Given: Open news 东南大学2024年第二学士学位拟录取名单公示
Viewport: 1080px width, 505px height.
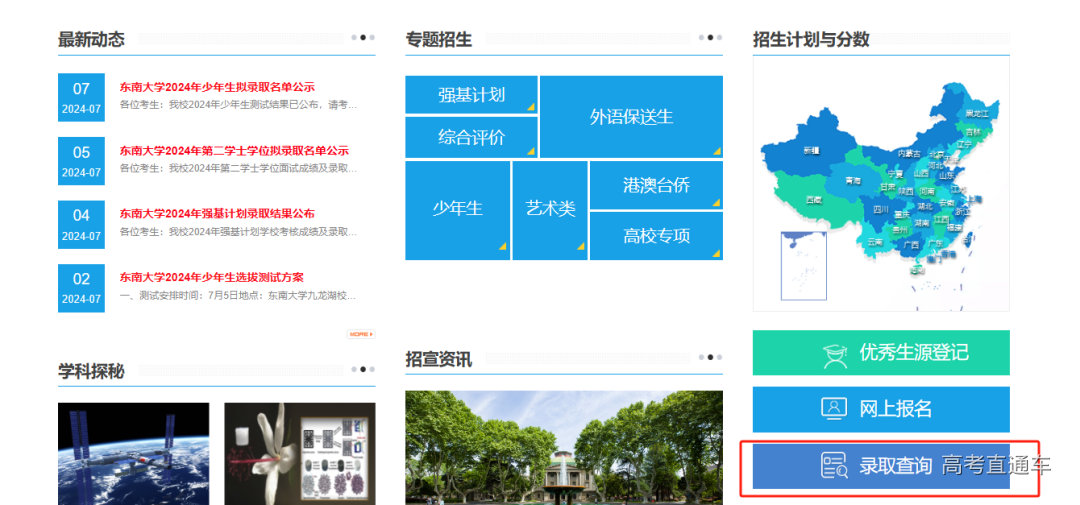Looking at the screenshot, I should pyautogui.click(x=234, y=151).
